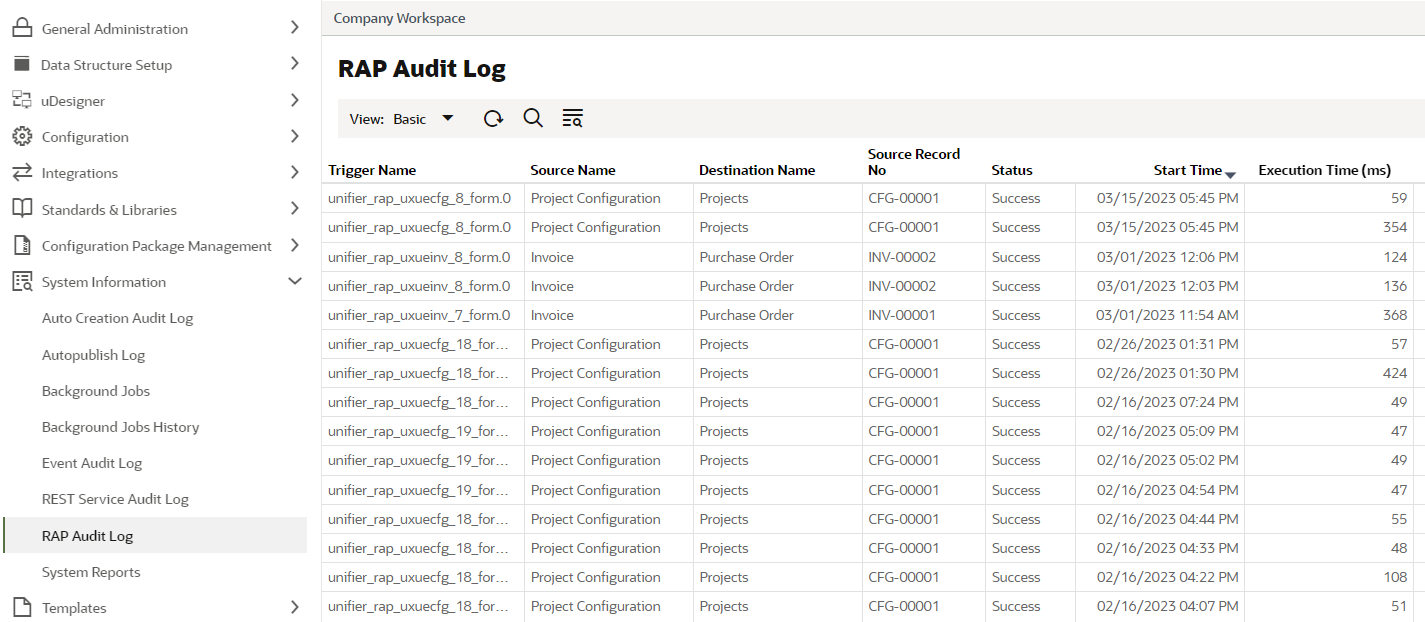Activate the Find on Page icon

pyautogui.click(x=572, y=118)
